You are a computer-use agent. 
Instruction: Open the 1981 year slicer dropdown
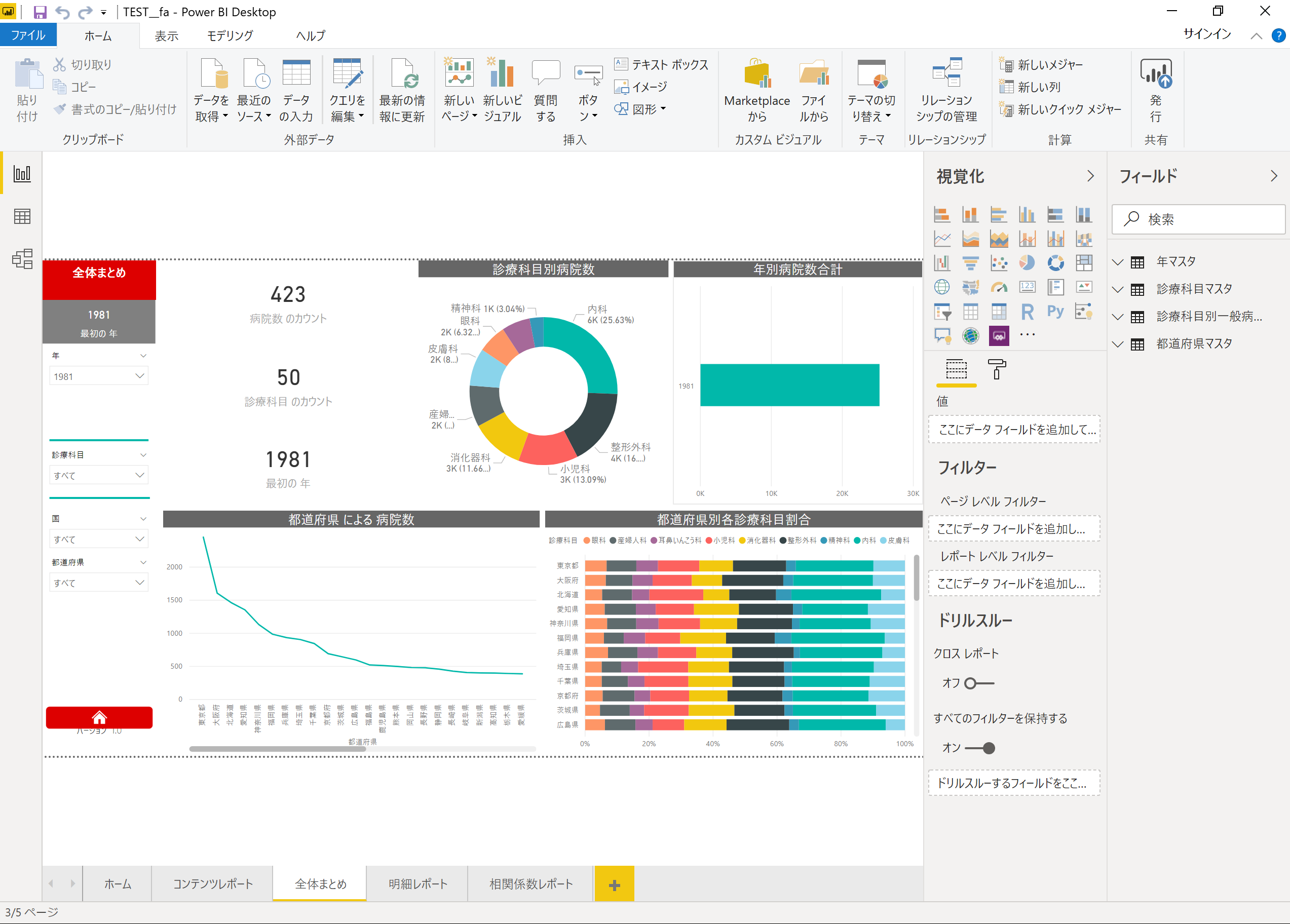140,376
